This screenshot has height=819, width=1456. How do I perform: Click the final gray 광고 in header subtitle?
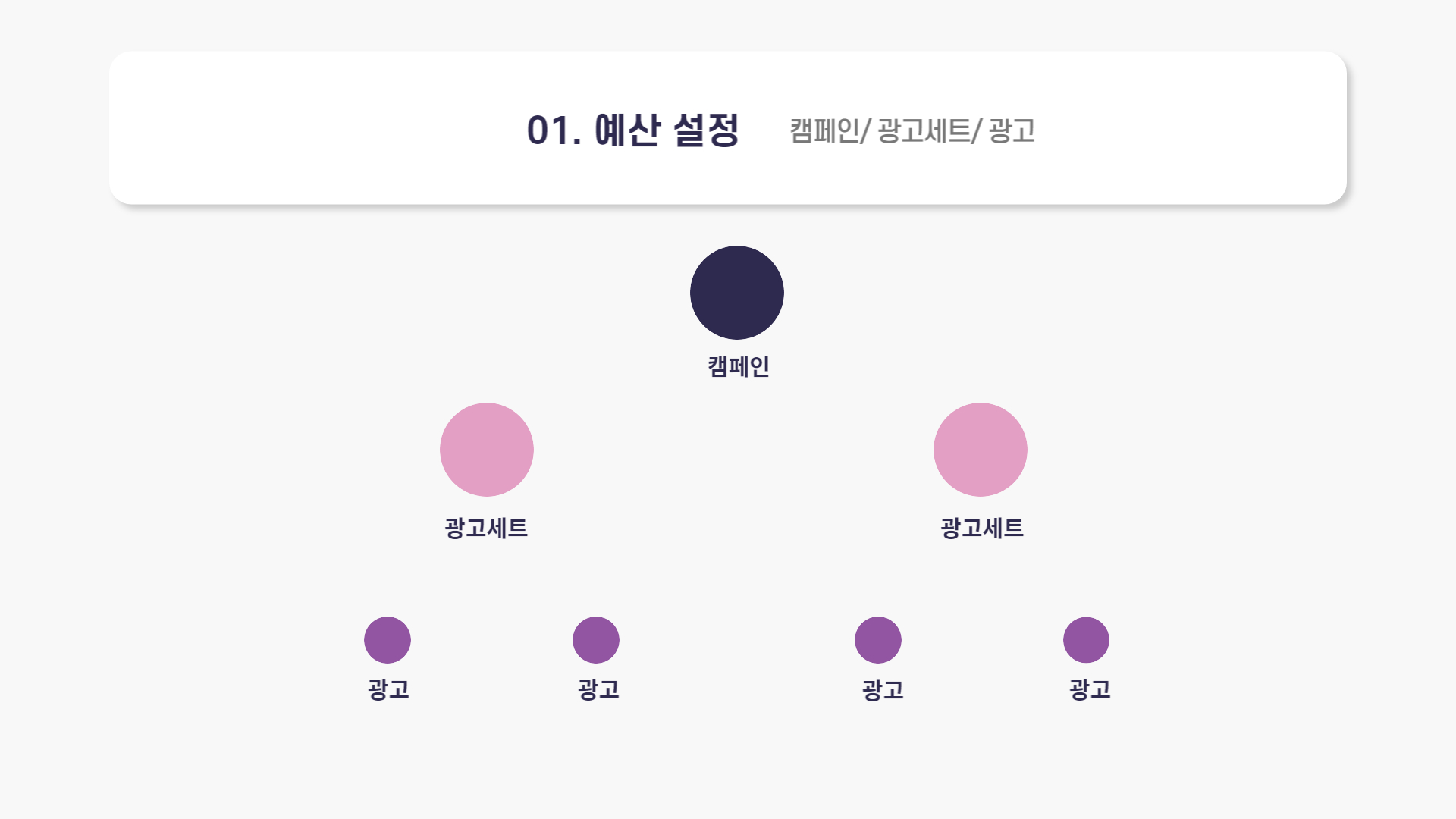1012,130
